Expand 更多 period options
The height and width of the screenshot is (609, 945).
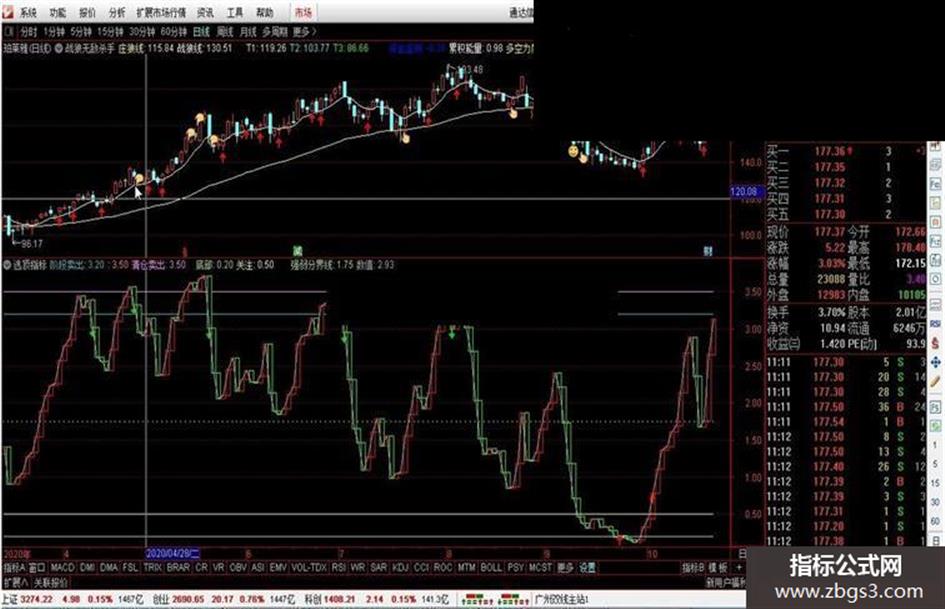(x=304, y=31)
